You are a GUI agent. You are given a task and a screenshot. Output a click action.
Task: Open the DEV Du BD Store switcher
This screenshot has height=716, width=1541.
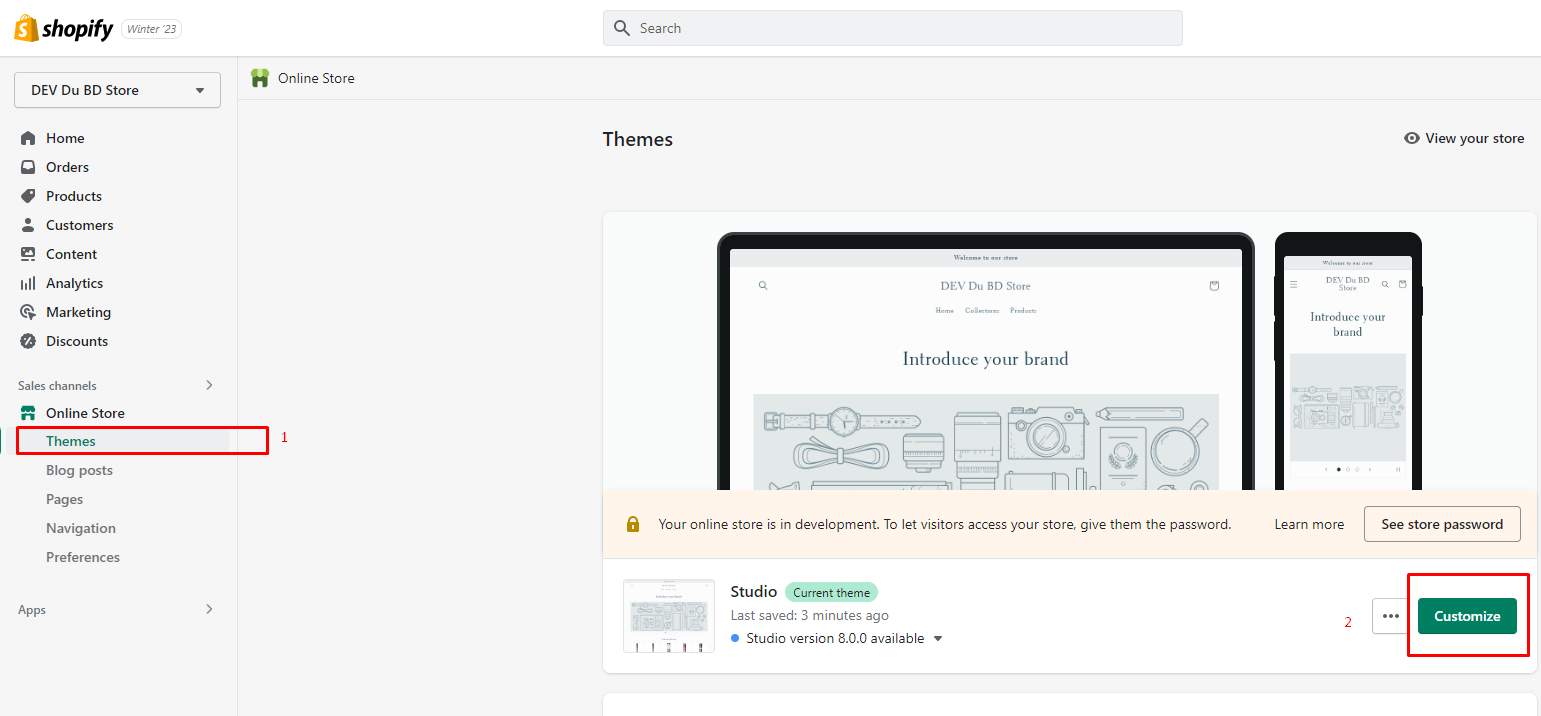[x=117, y=90]
